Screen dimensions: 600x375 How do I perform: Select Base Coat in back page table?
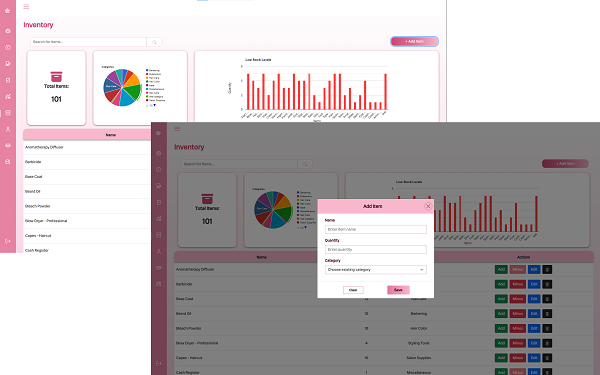34,177
